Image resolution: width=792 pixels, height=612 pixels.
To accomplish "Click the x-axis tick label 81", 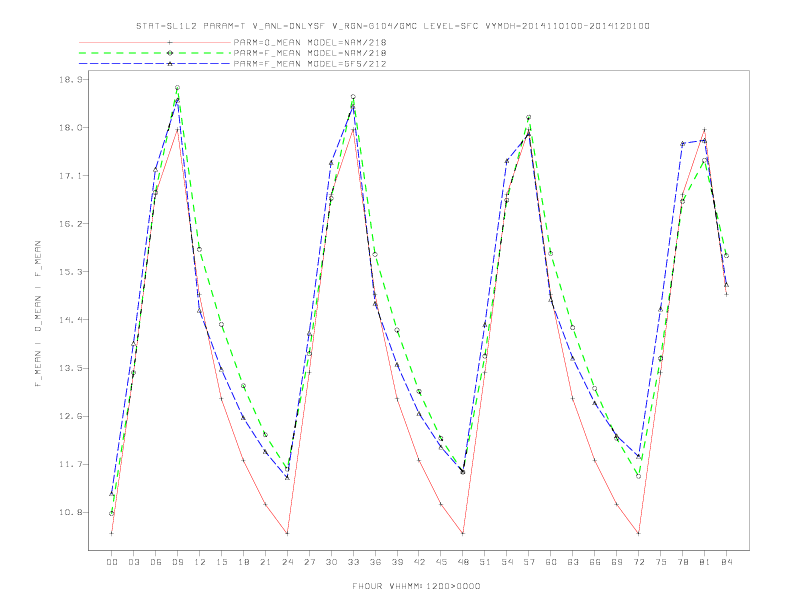I will pyautogui.click(x=705, y=562).
